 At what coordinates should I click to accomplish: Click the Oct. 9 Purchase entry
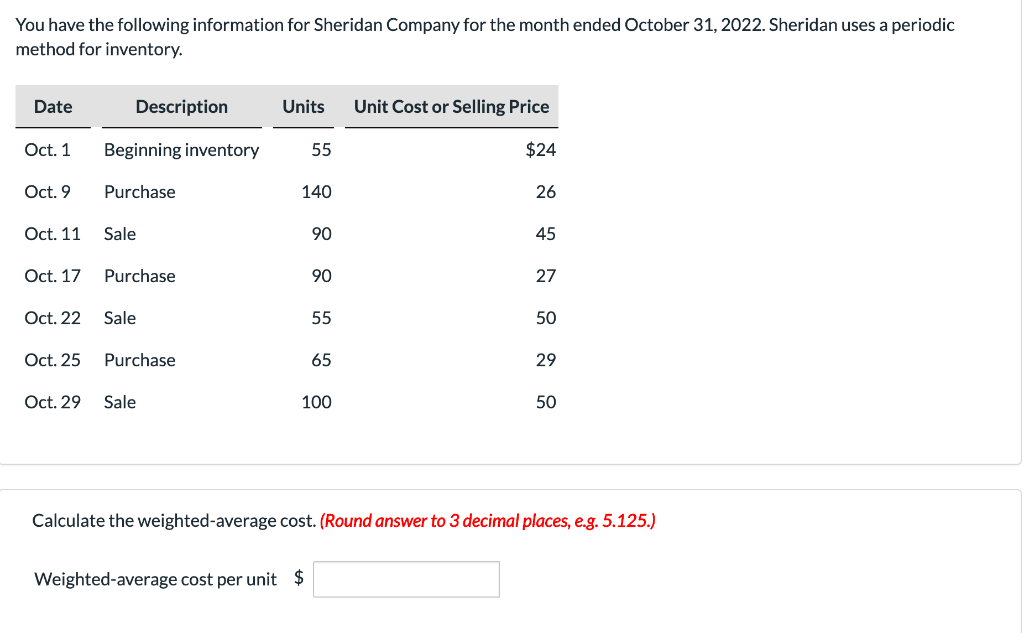(x=139, y=191)
